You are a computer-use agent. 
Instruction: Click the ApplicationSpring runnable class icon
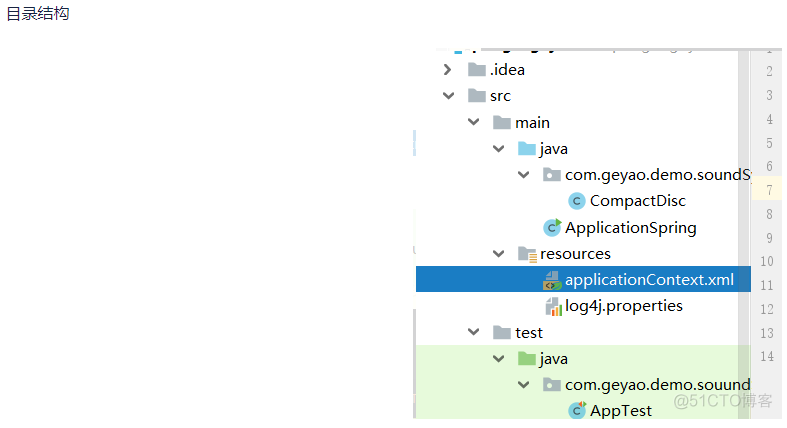point(552,228)
